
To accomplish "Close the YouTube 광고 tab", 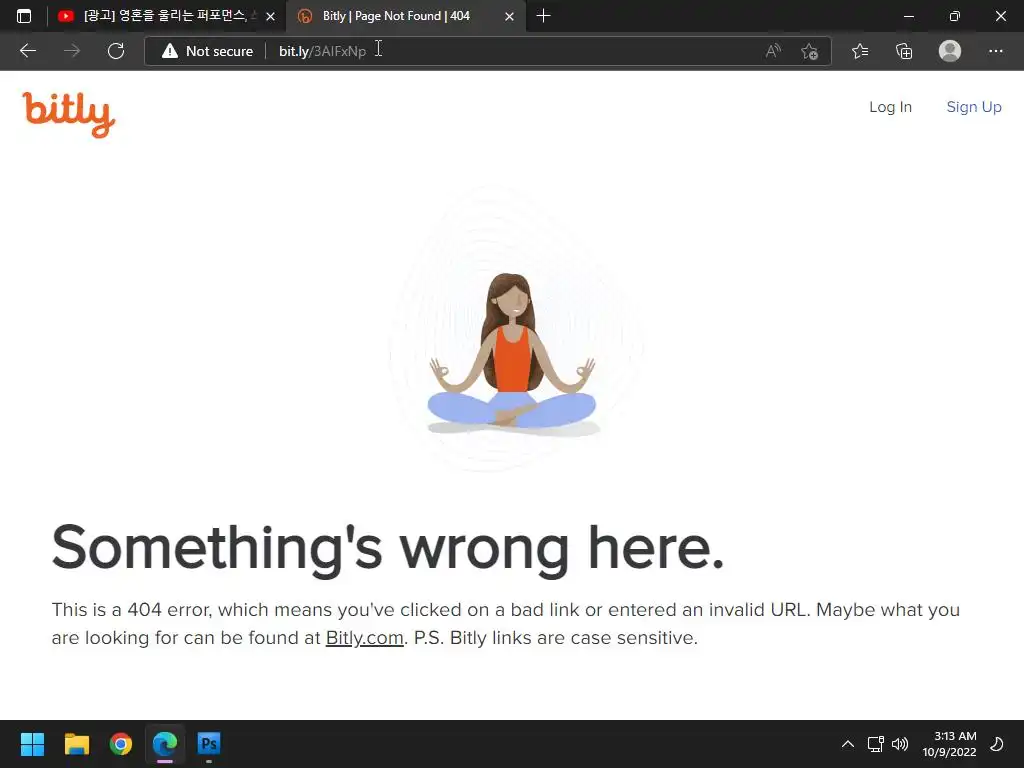I will [270, 16].
